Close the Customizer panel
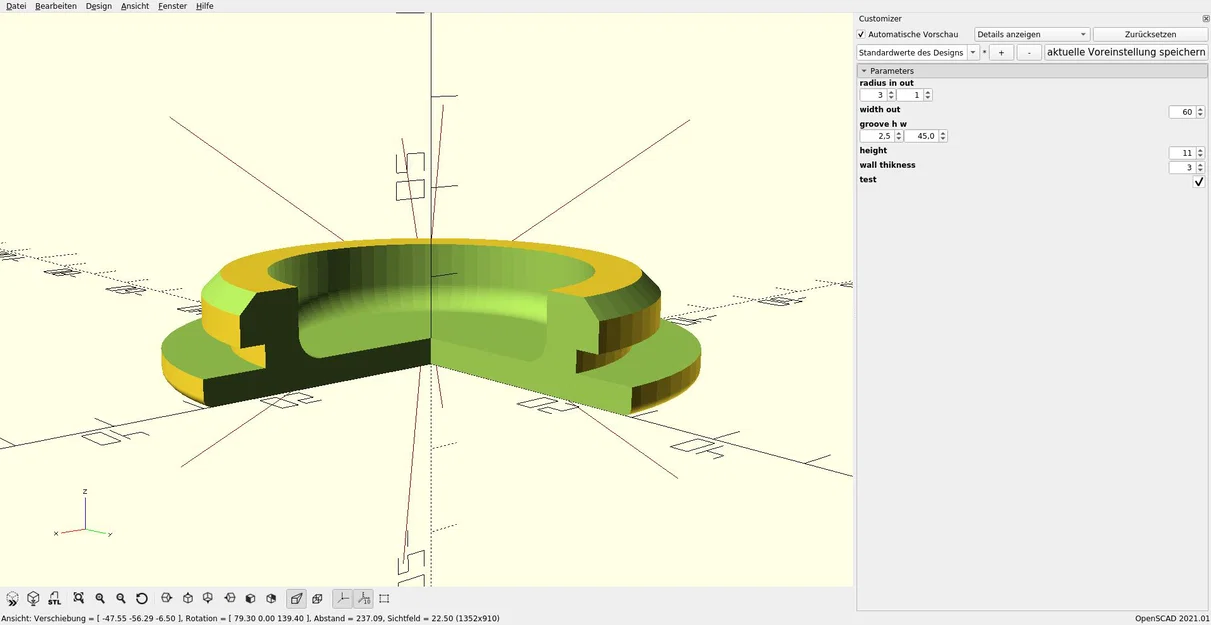 point(1205,19)
